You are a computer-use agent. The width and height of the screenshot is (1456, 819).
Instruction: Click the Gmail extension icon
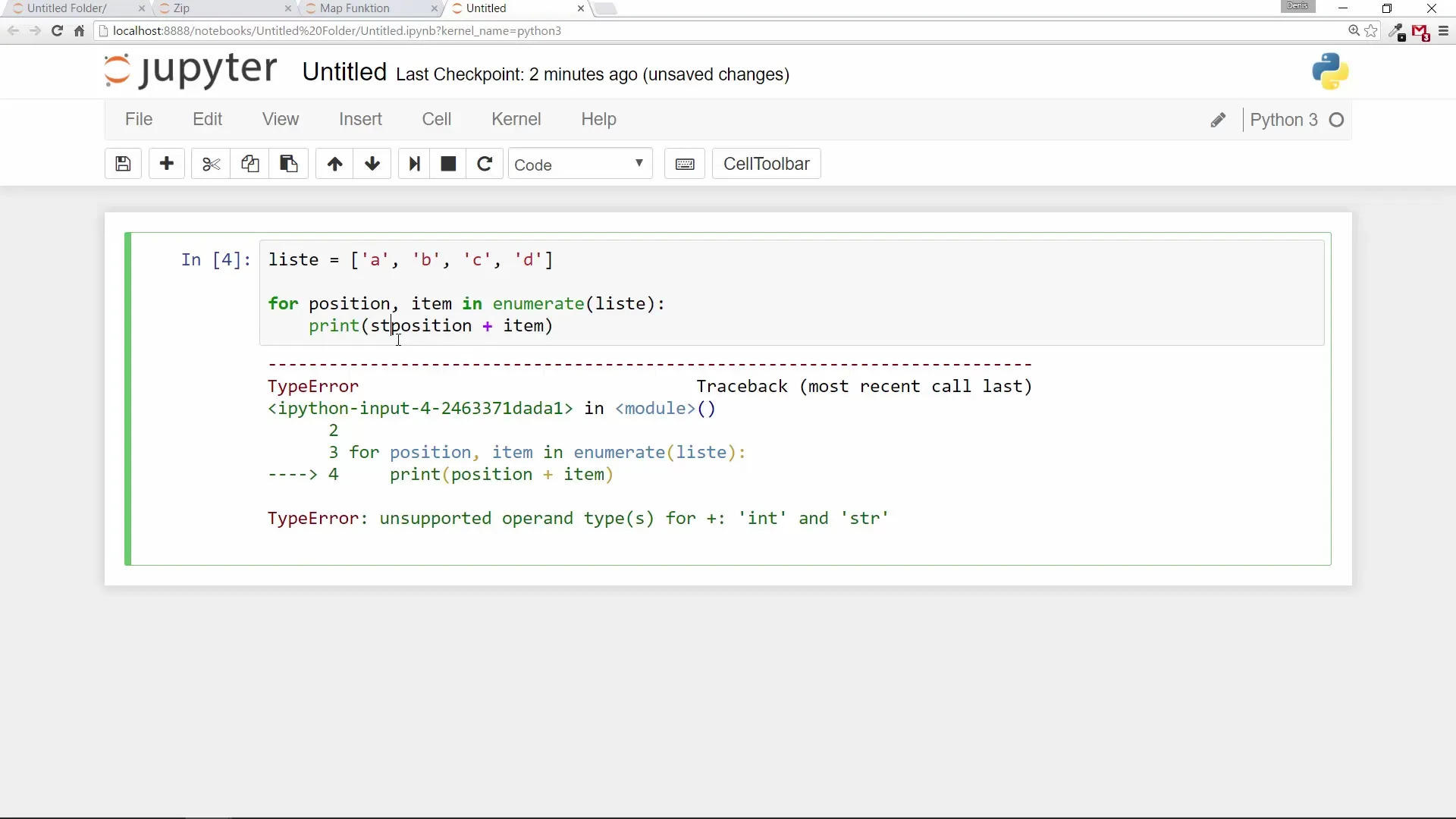pos(1420,33)
